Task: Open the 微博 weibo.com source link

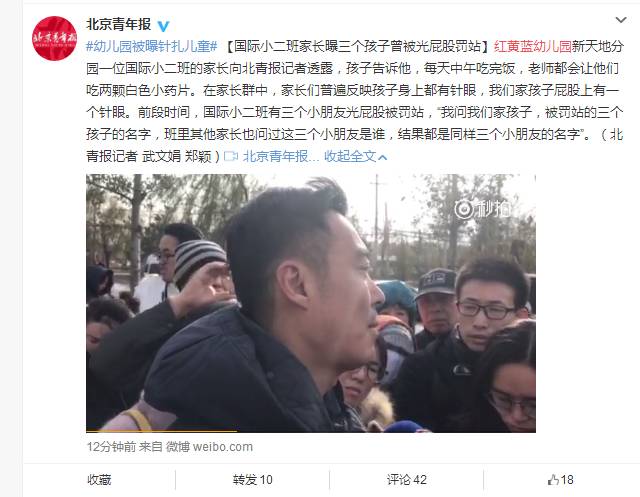Action: (209, 447)
